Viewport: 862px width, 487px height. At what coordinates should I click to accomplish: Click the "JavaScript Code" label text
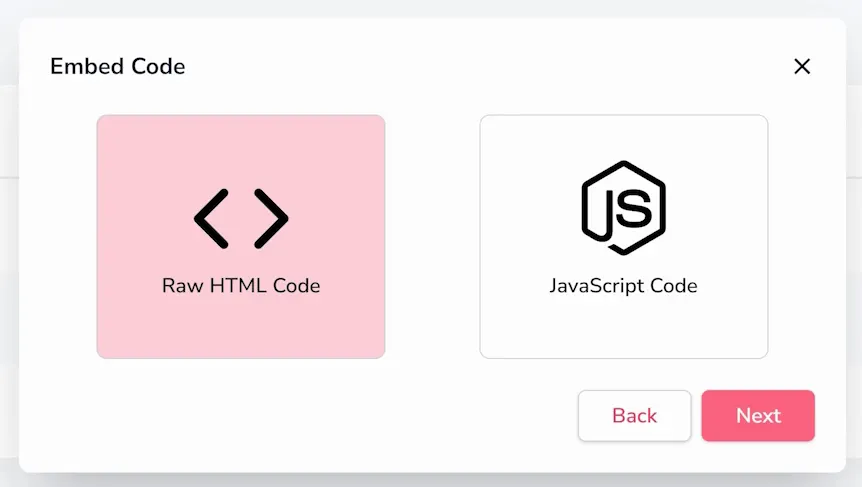click(x=623, y=286)
